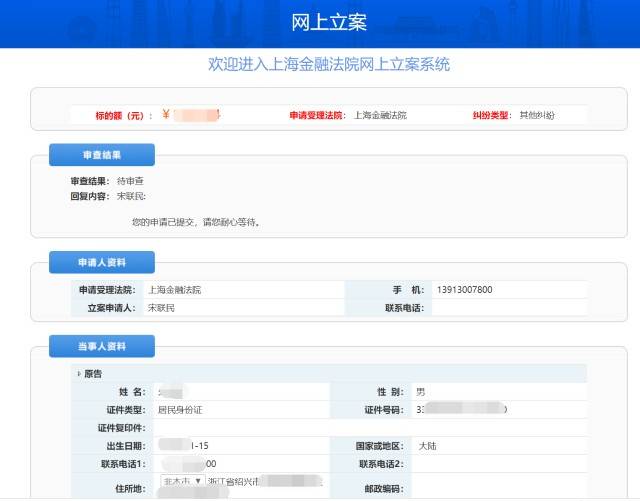The image size is (640, 501).
Task: Click the 邮政编码 empty field
Action: click(498, 488)
